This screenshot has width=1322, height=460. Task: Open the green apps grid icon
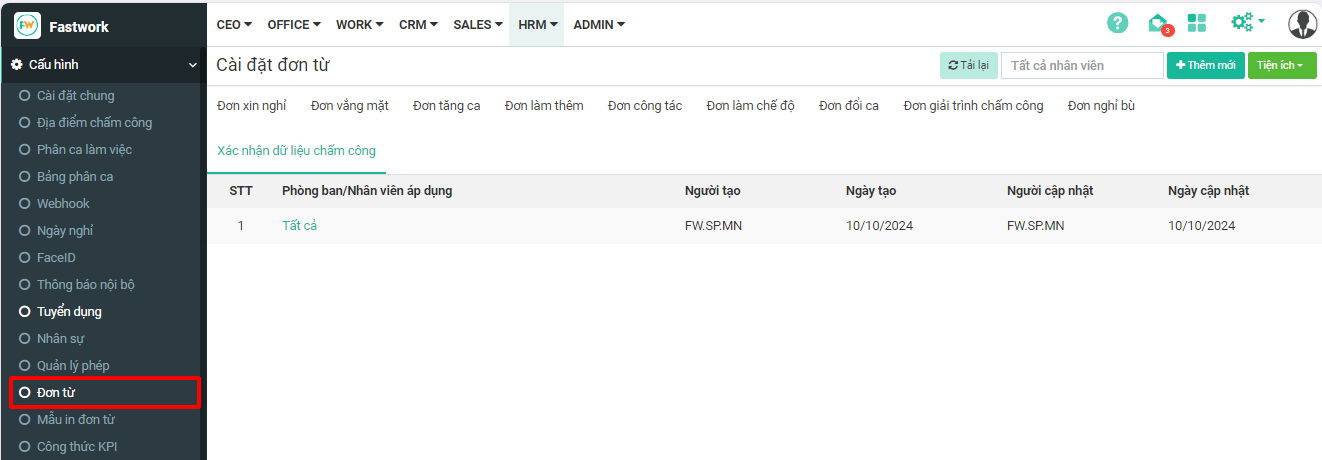click(1196, 23)
